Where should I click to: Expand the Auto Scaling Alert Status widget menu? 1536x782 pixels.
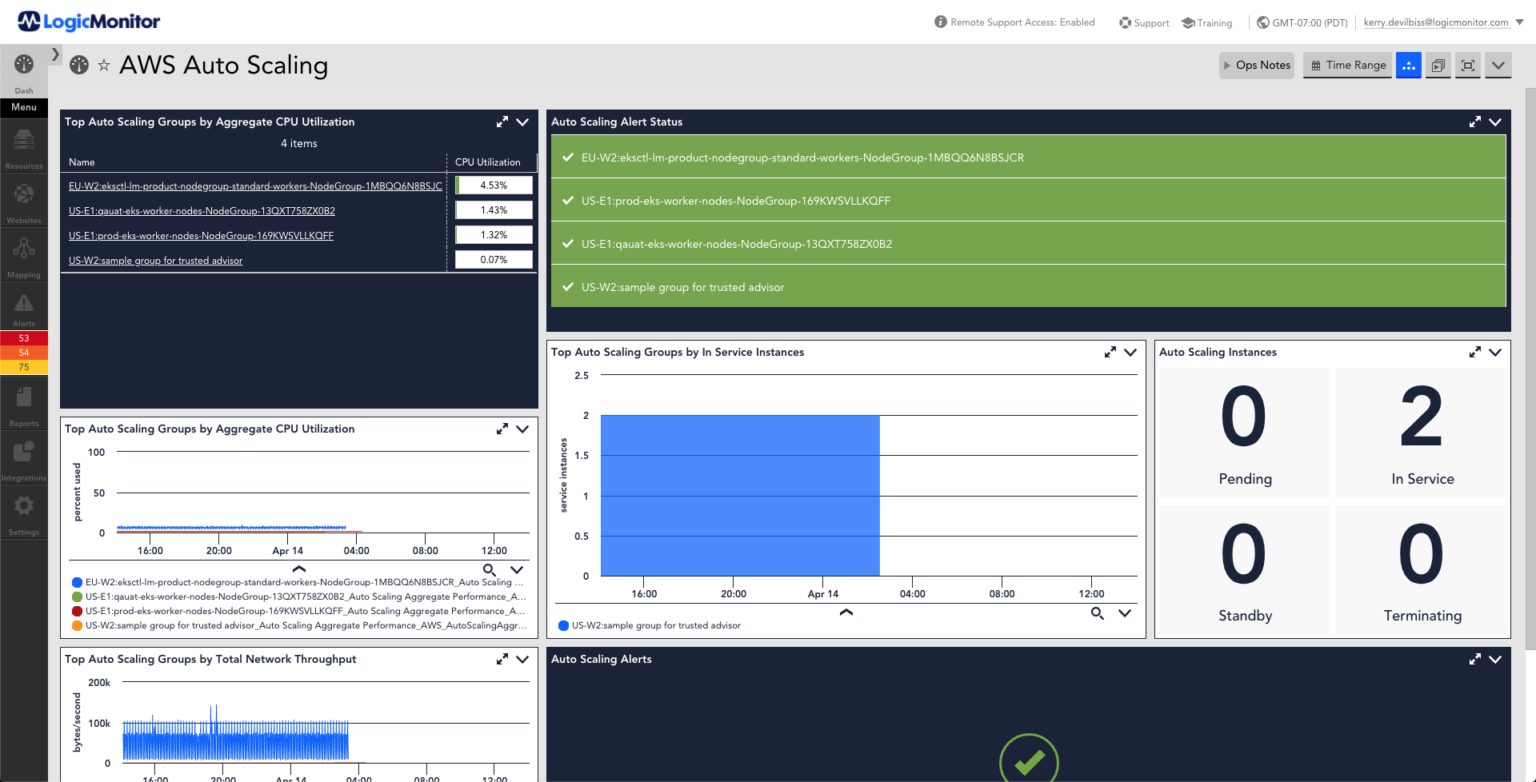[1496, 121]
